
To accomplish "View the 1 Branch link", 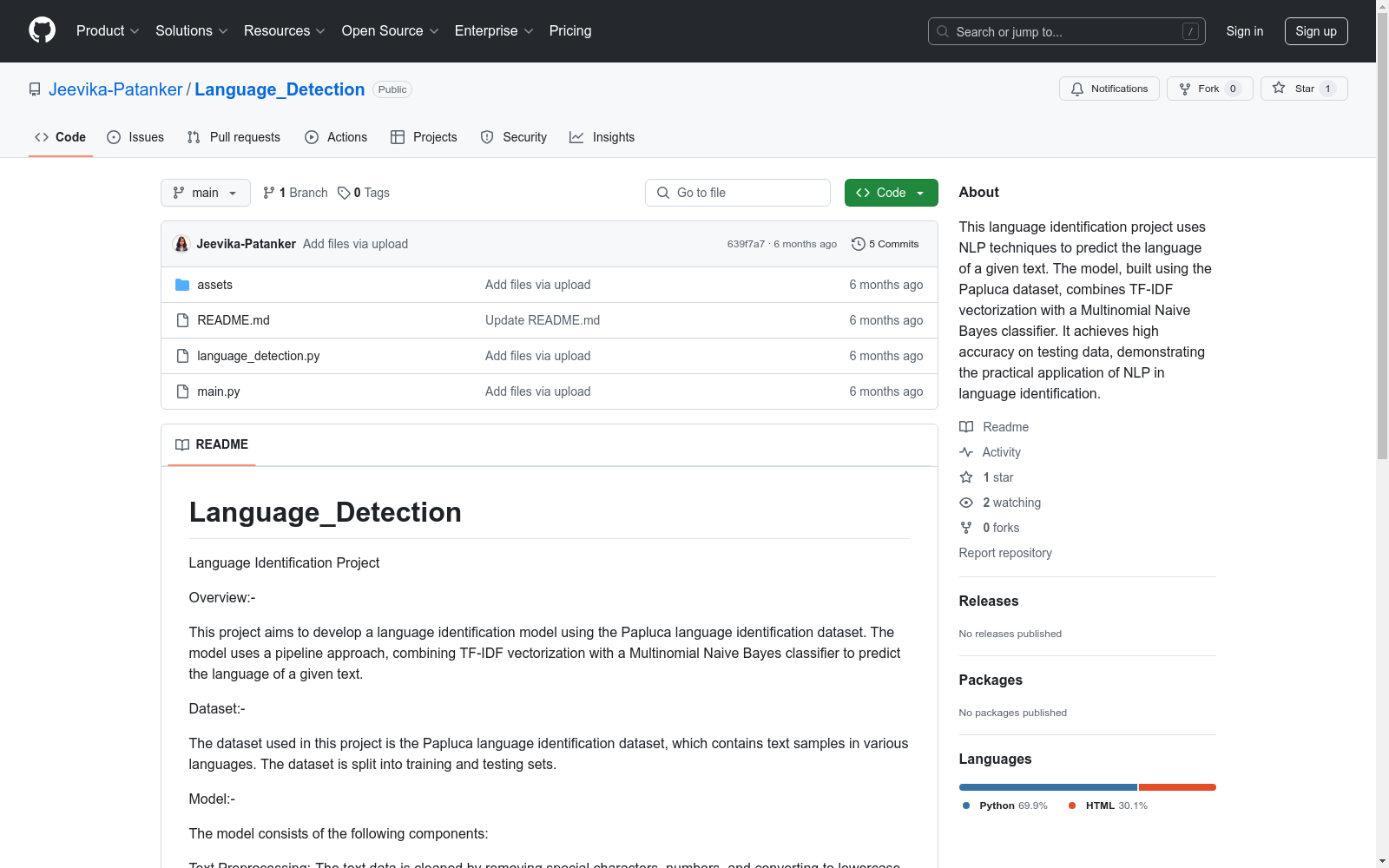I will pyautogui.click(x=295, y=193).
